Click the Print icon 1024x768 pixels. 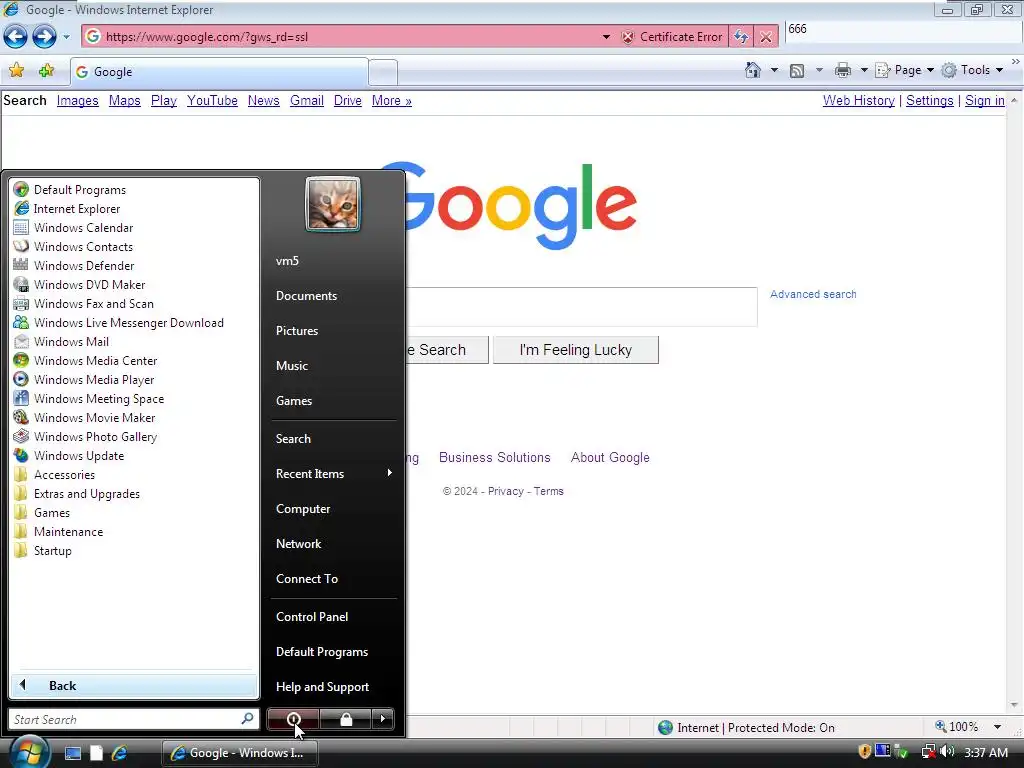point(843,70)
